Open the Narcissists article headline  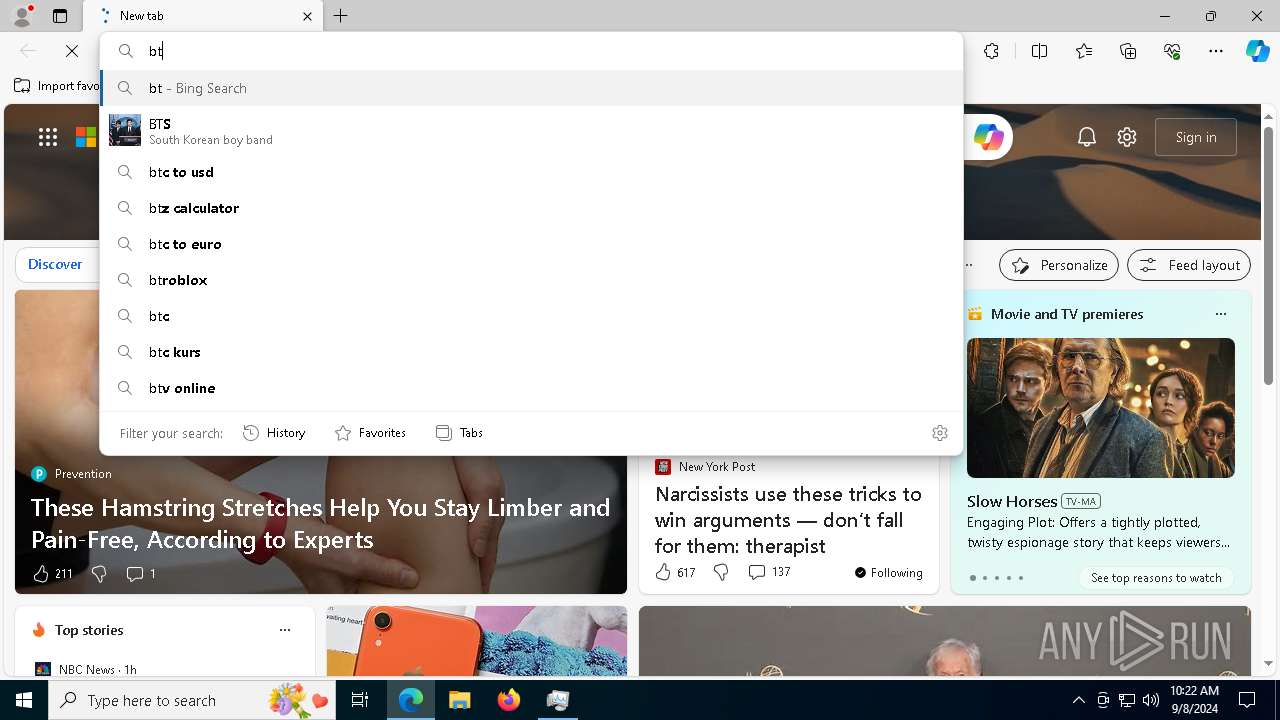(789, 520)
